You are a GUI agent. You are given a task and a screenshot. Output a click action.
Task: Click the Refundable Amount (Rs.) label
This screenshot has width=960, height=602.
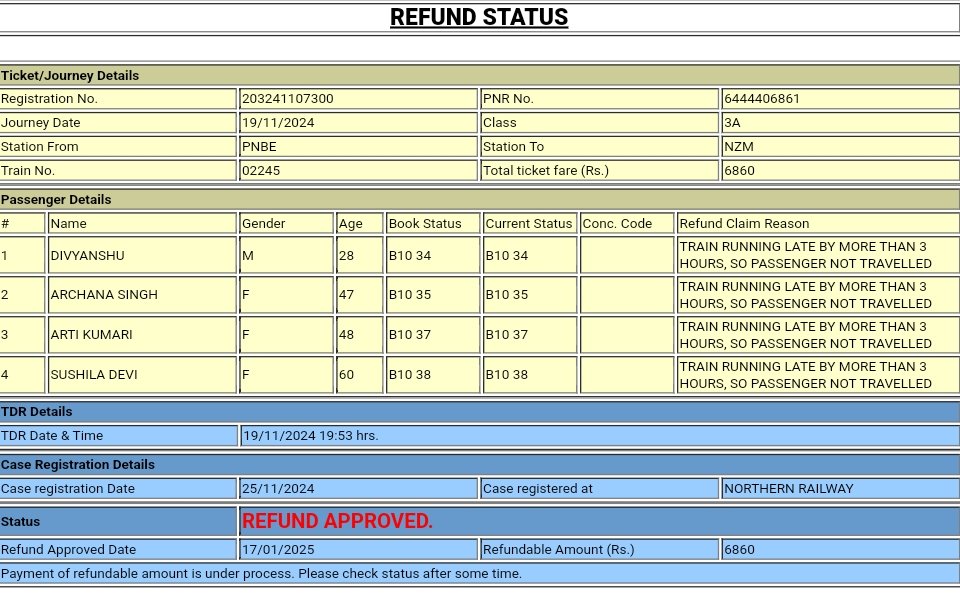[558, 549]
